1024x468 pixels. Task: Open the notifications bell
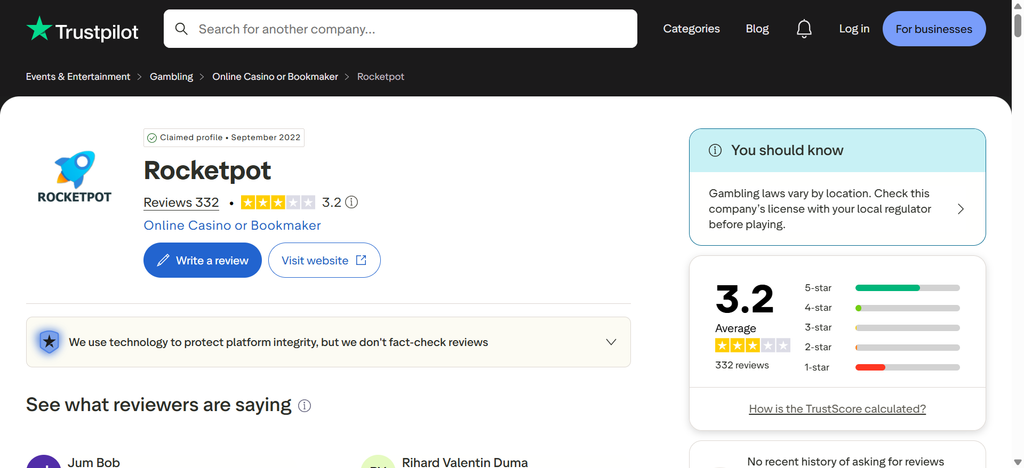(x=804, y=29)
